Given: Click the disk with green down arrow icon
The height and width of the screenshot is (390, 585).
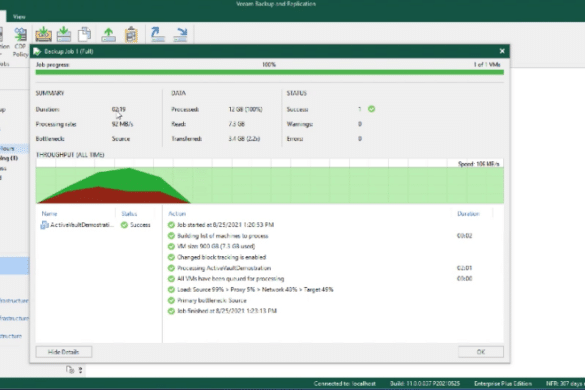Looking at the screenshot, I should (64, 34).
